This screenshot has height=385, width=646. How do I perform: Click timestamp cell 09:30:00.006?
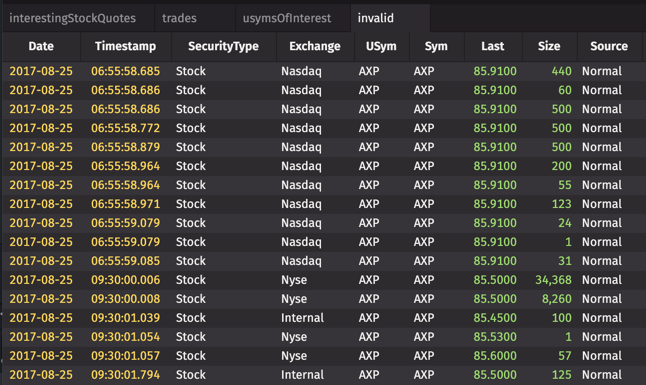click(125, 280)
